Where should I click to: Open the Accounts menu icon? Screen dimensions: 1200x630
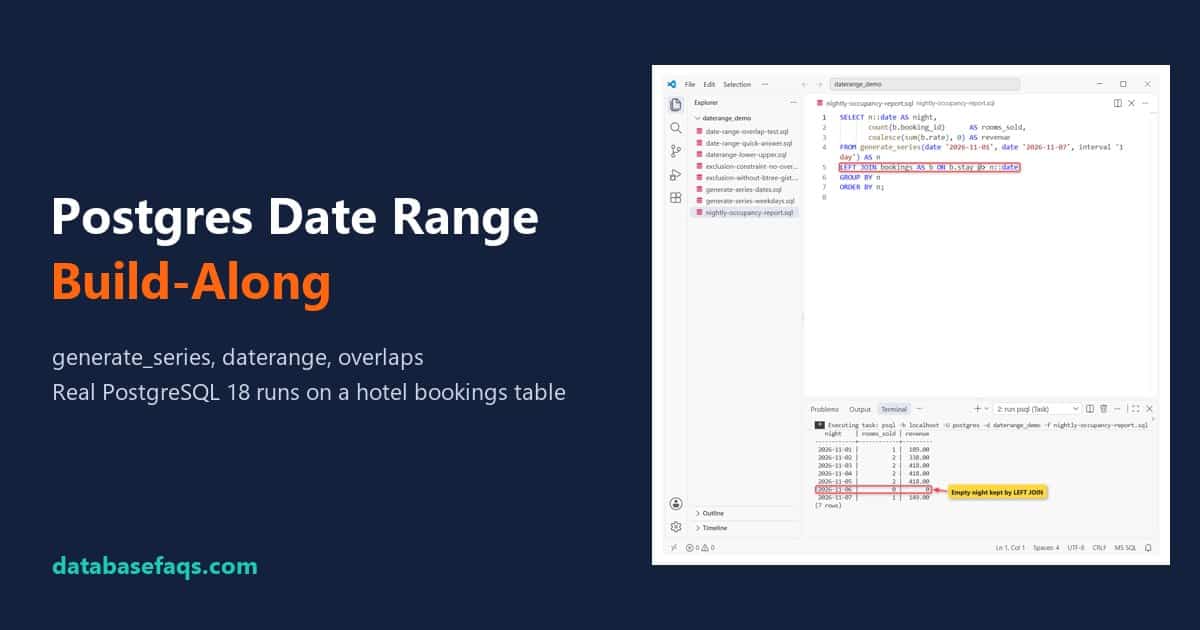pos(676,503)
